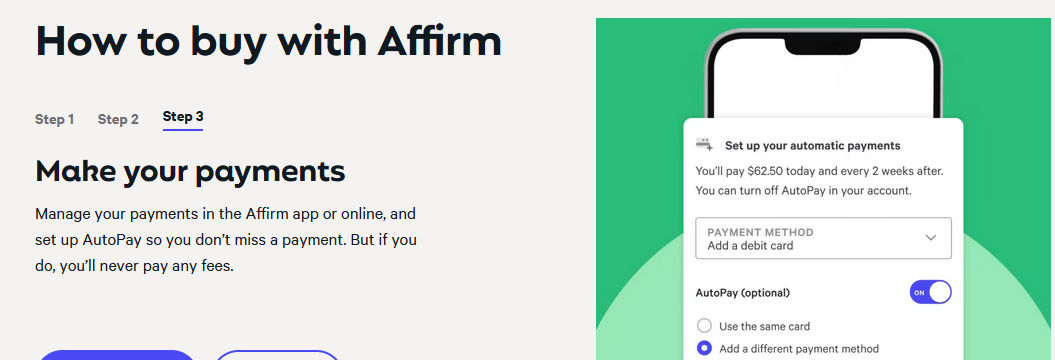Select the "Use the same card" radio button
The image size is (1055, 360).
point(704,326)
